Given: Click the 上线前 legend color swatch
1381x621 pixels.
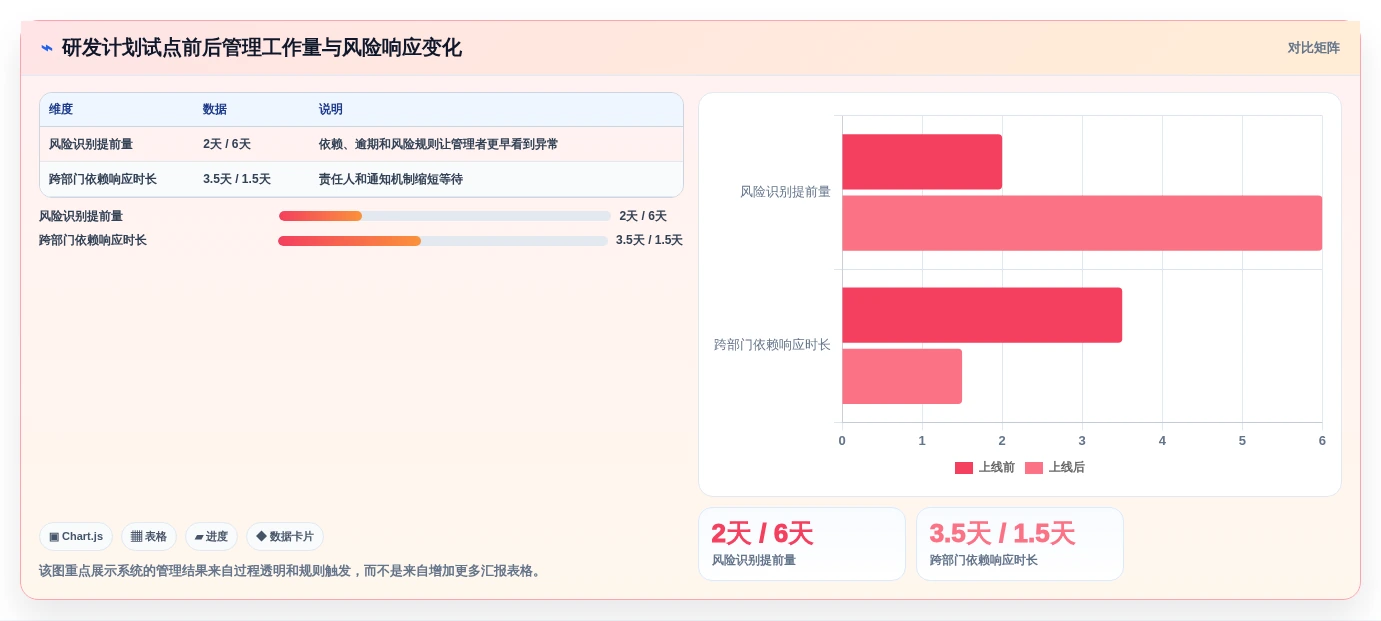Looking at the screenshot, I should point(964,468).
